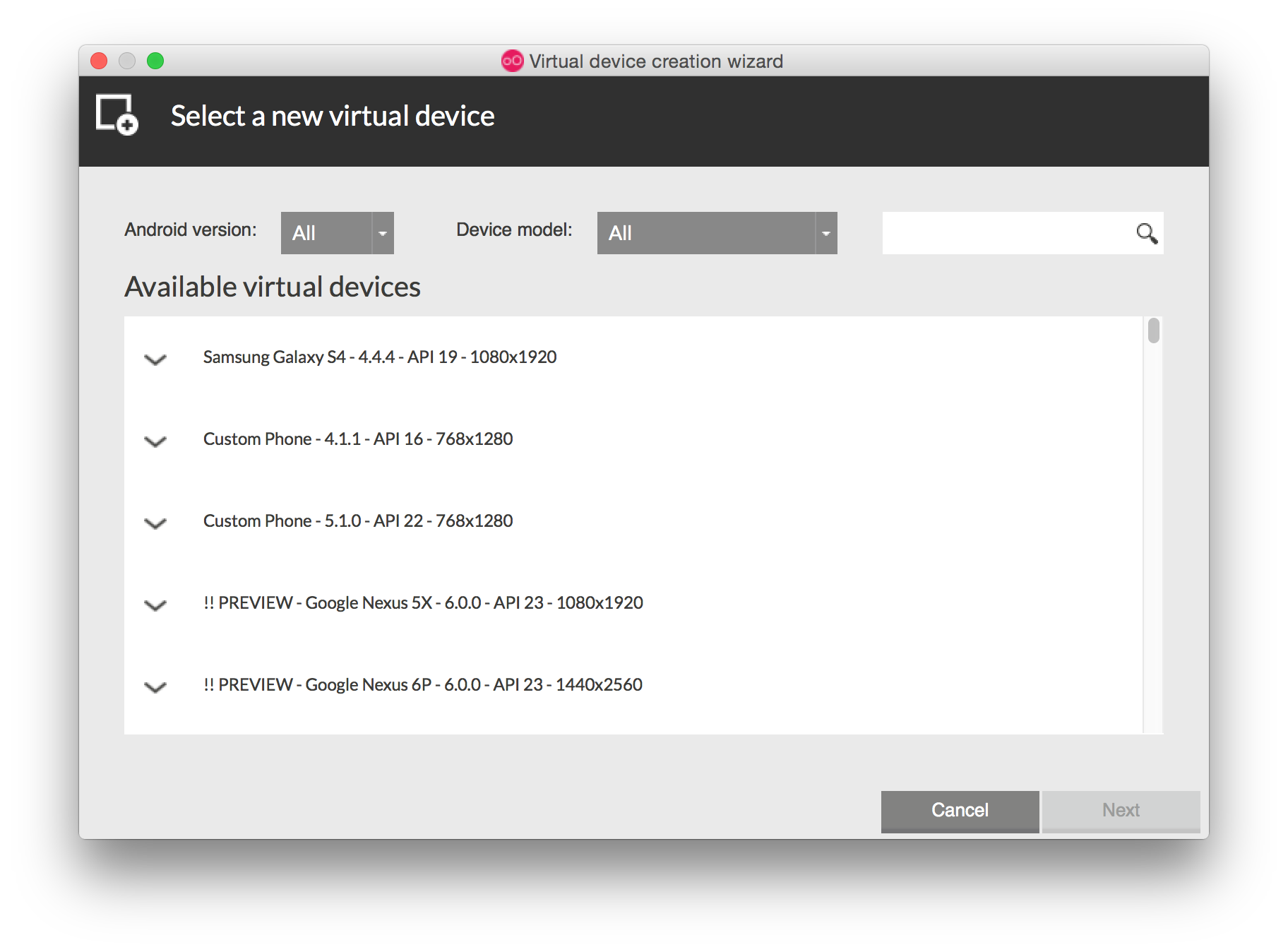Click the green zoom window button
The width and height of the screenshot is (1288, 952).
point(155,61)
